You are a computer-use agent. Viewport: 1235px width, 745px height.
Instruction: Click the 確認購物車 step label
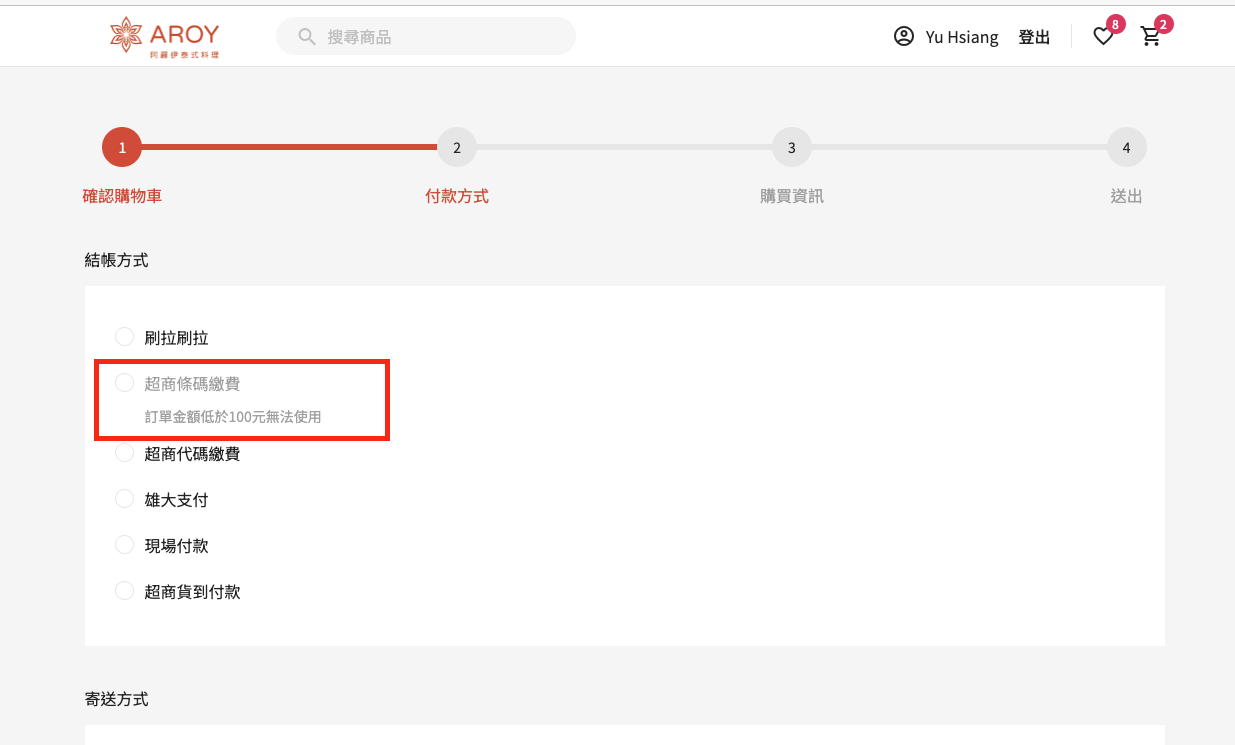pyautogui.click(x=122, y=196)
